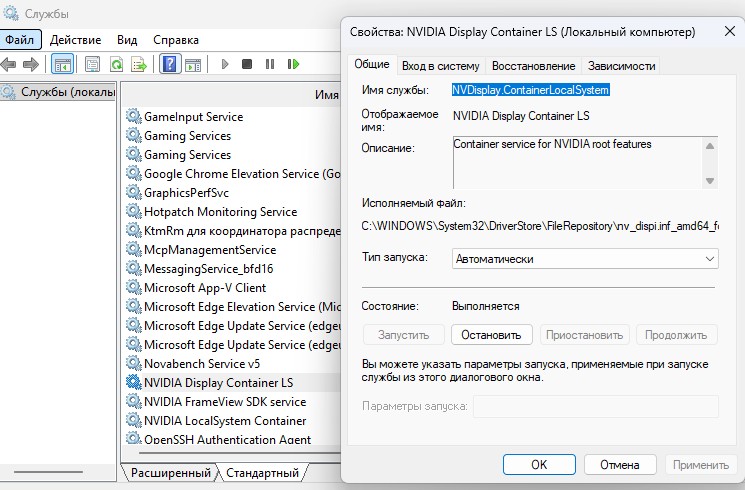The height and width of the screenshot is (490, 745).
Task: Click the gear icon next to NVIDIA FrameView SDK service
Action: click(134, 402)
